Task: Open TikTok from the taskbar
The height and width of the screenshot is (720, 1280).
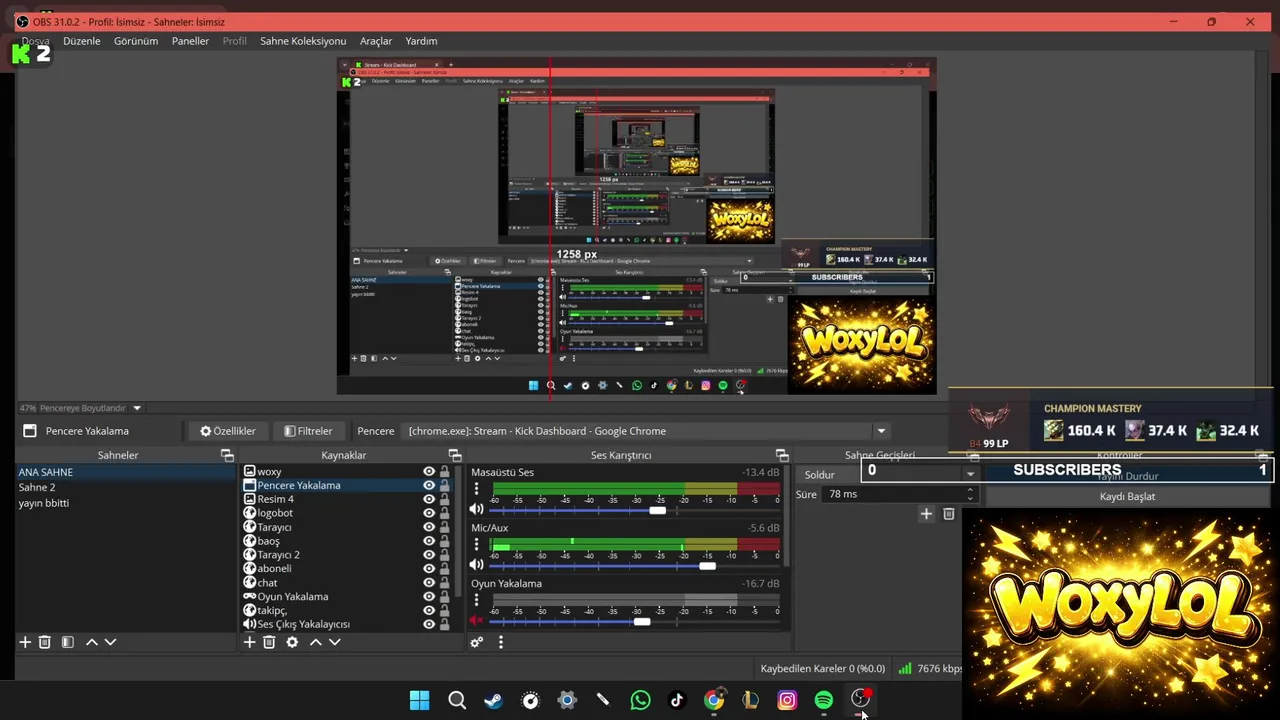Action: click(677, 700)
